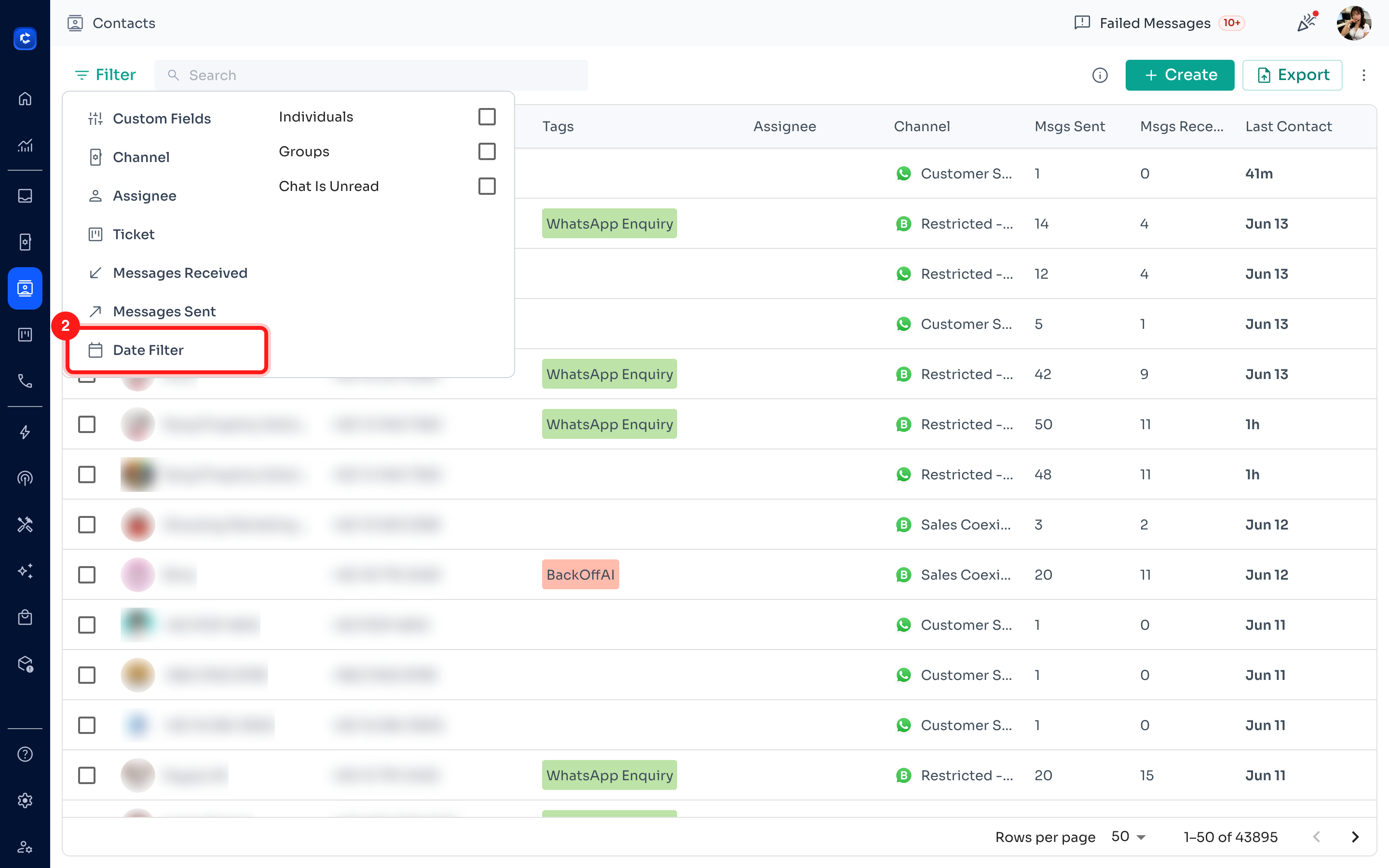Image resolution: width=1389 pixels, height=868 pixels.
Task: Select the Restricted row with 15 messages received
Action: pos(87,775)
